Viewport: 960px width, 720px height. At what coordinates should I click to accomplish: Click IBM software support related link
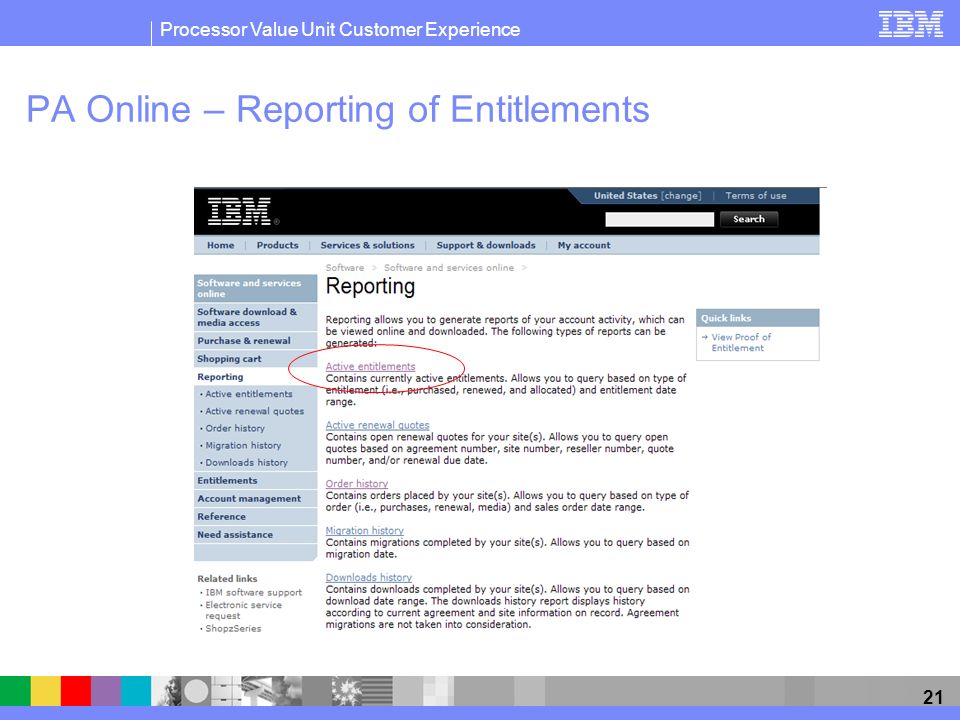(x=253, y=593)
